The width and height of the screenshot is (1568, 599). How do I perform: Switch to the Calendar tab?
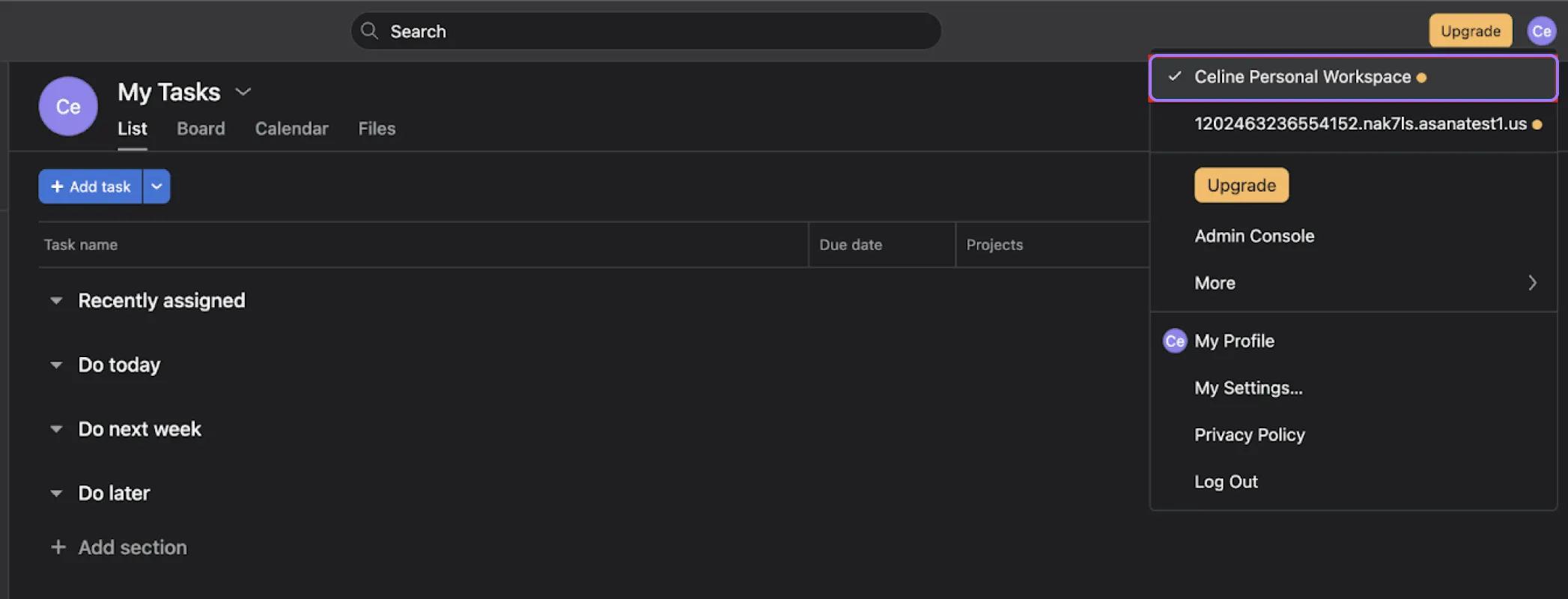point(291,129)
